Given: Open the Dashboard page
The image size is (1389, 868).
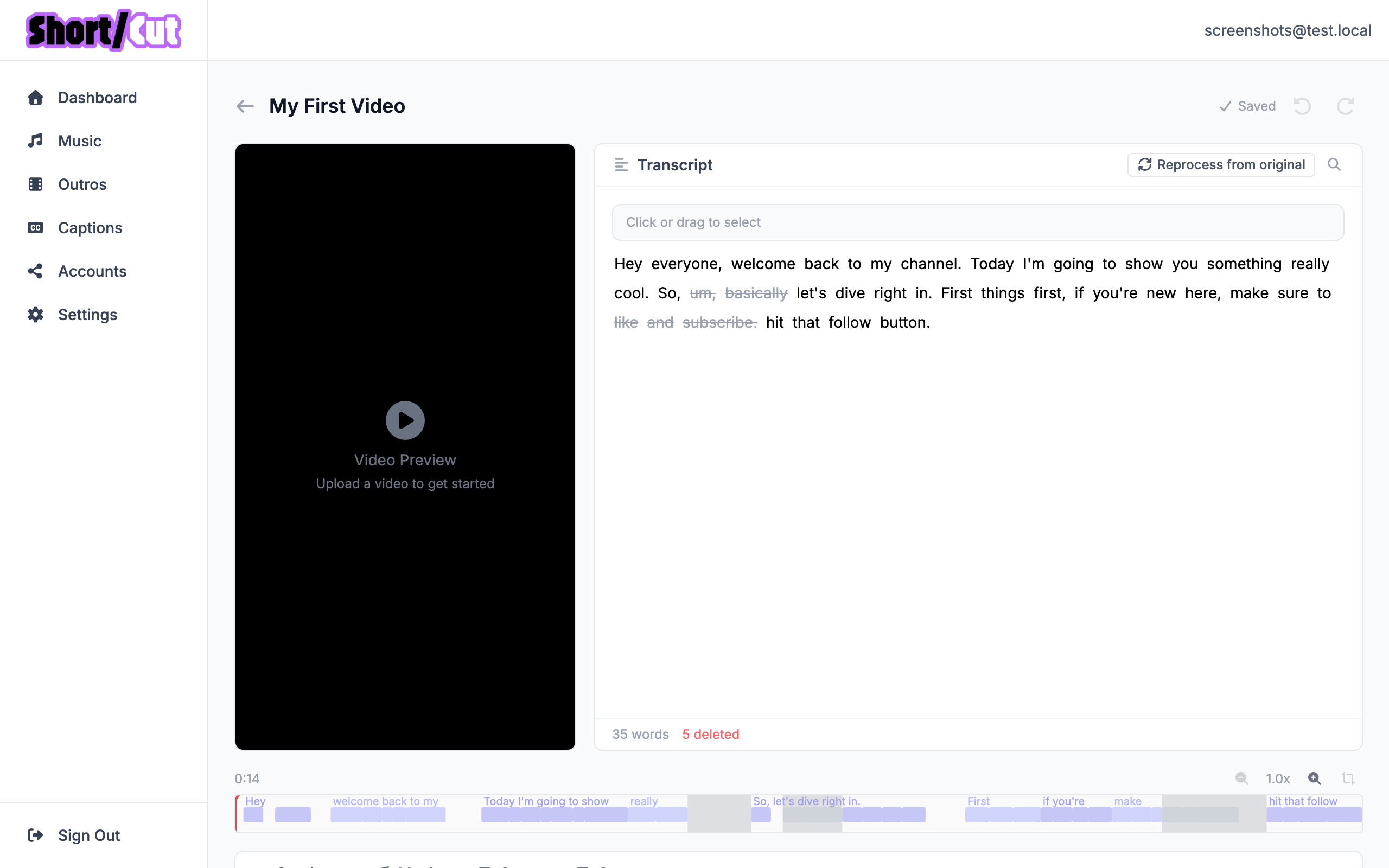Looking at the screenshot, I should [x=97, y=98].
